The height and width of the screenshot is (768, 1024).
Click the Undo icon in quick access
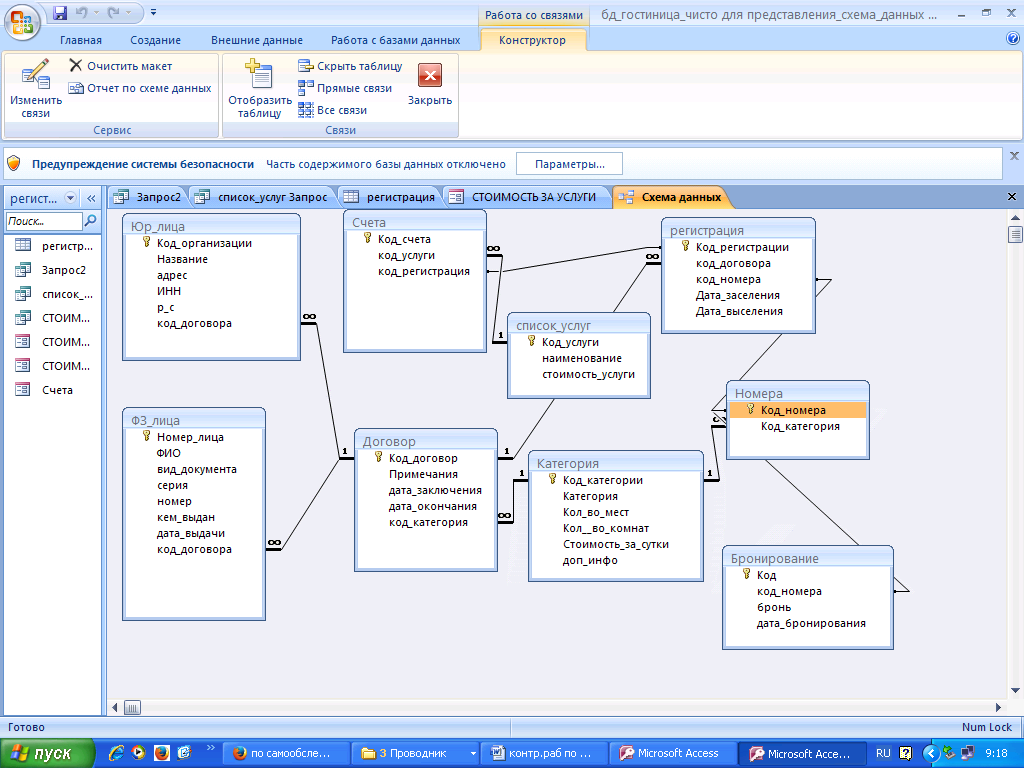[82, 12]
